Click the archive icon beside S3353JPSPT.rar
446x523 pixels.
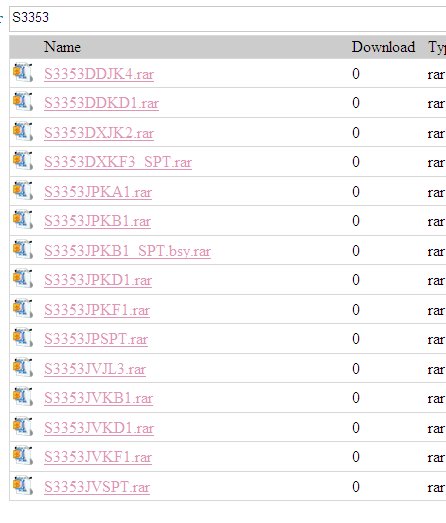click(23, 337)
